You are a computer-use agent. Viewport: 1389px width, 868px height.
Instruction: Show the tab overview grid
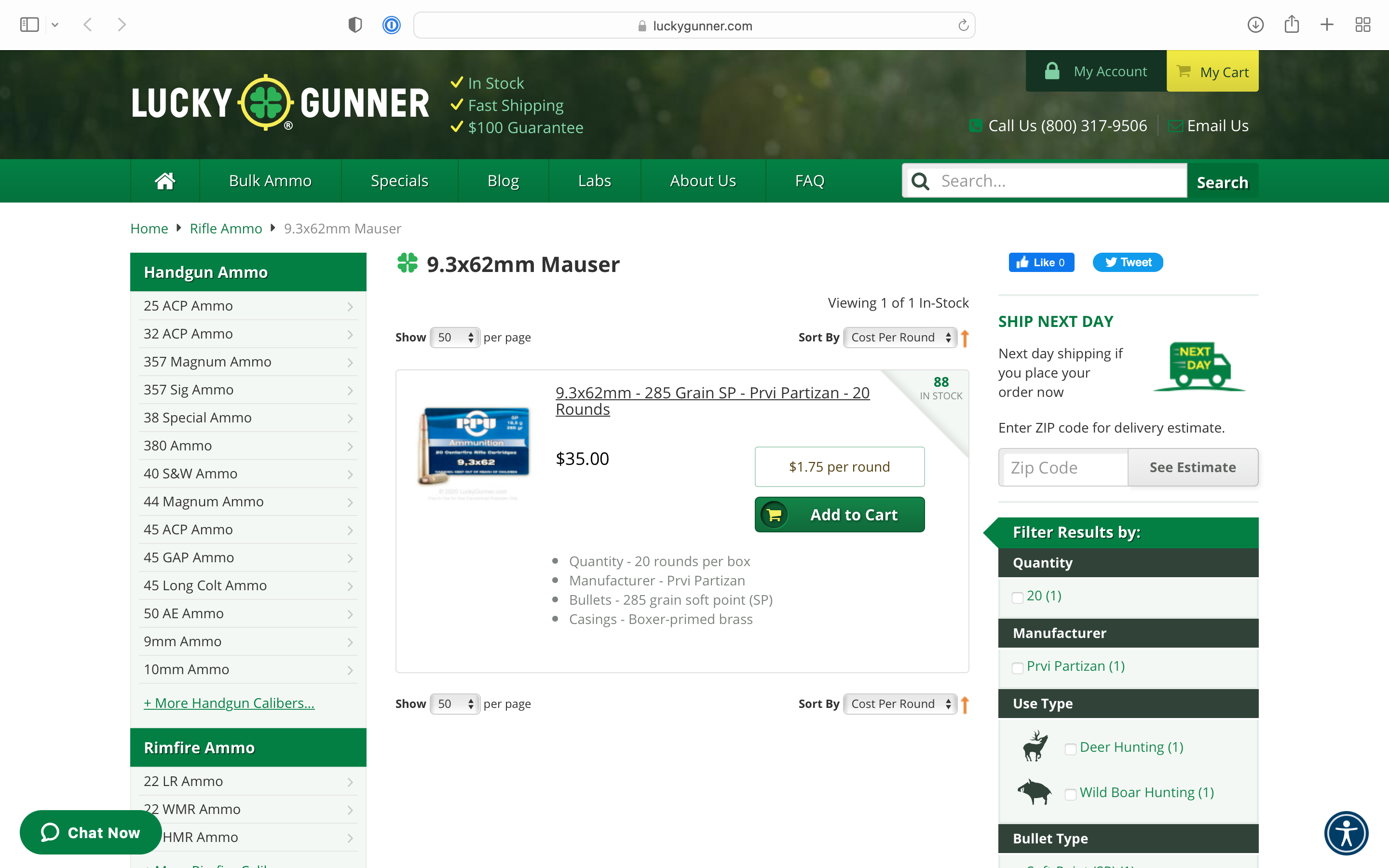(1362, 25)
